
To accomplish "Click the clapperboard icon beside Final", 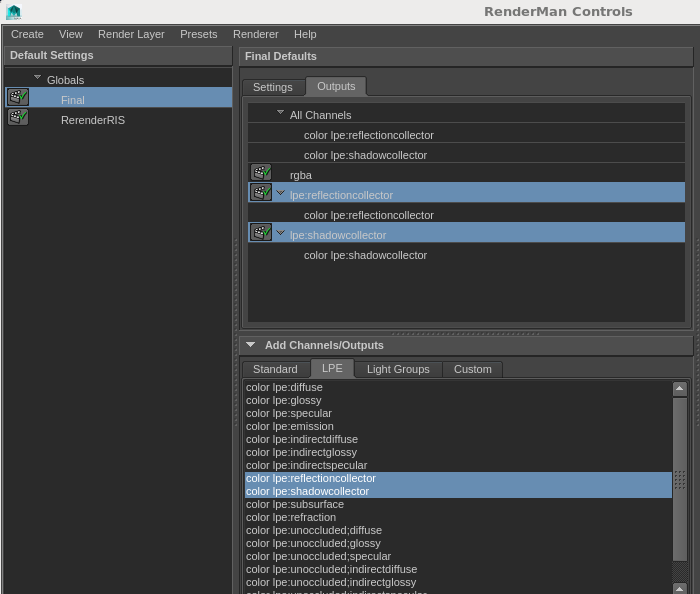I will pyautogui.click(x=18, y=97).
